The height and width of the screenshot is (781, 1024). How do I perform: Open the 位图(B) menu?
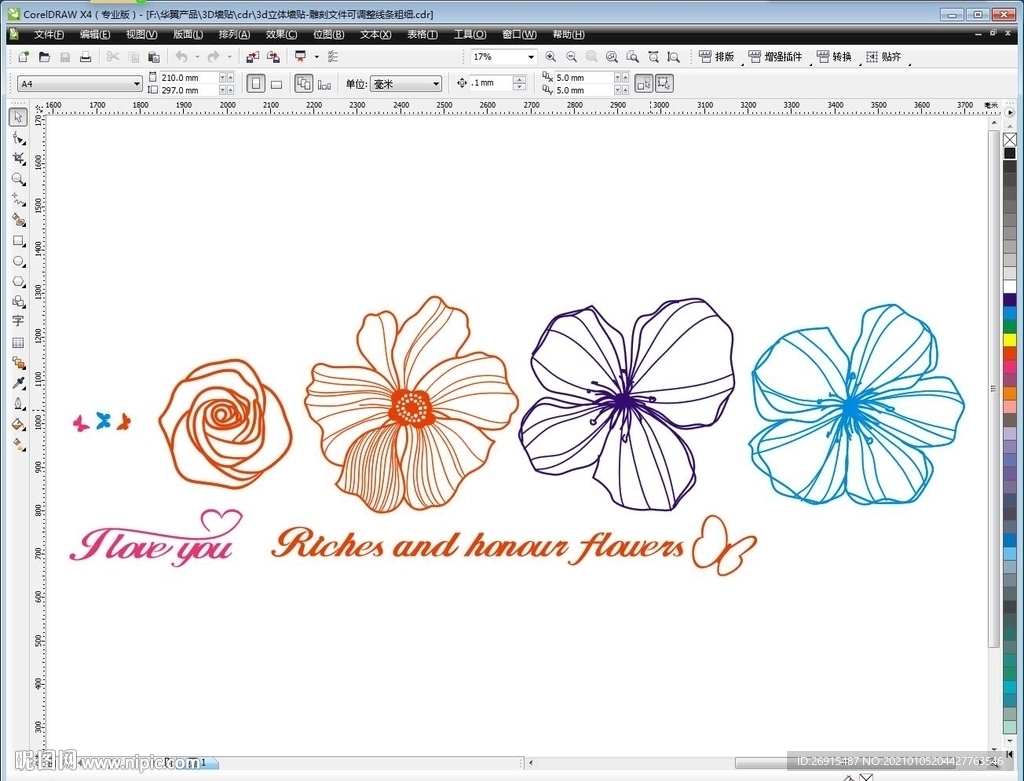point(328,34)
